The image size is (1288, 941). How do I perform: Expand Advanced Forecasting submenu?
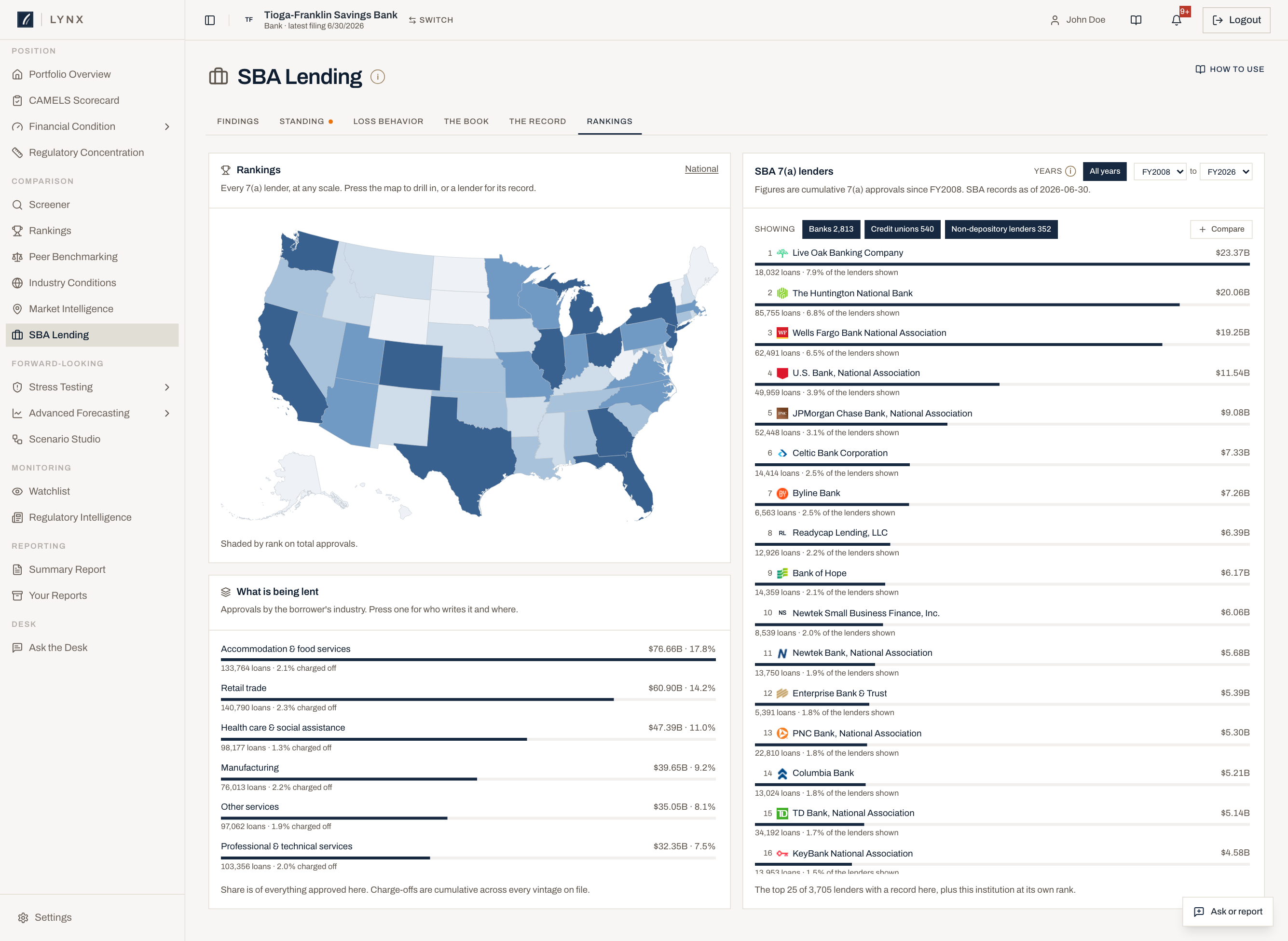point(167,413)
